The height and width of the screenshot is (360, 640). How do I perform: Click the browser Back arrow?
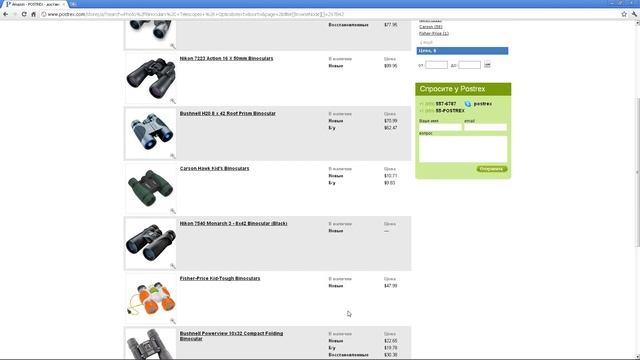(x=5, y=14)
